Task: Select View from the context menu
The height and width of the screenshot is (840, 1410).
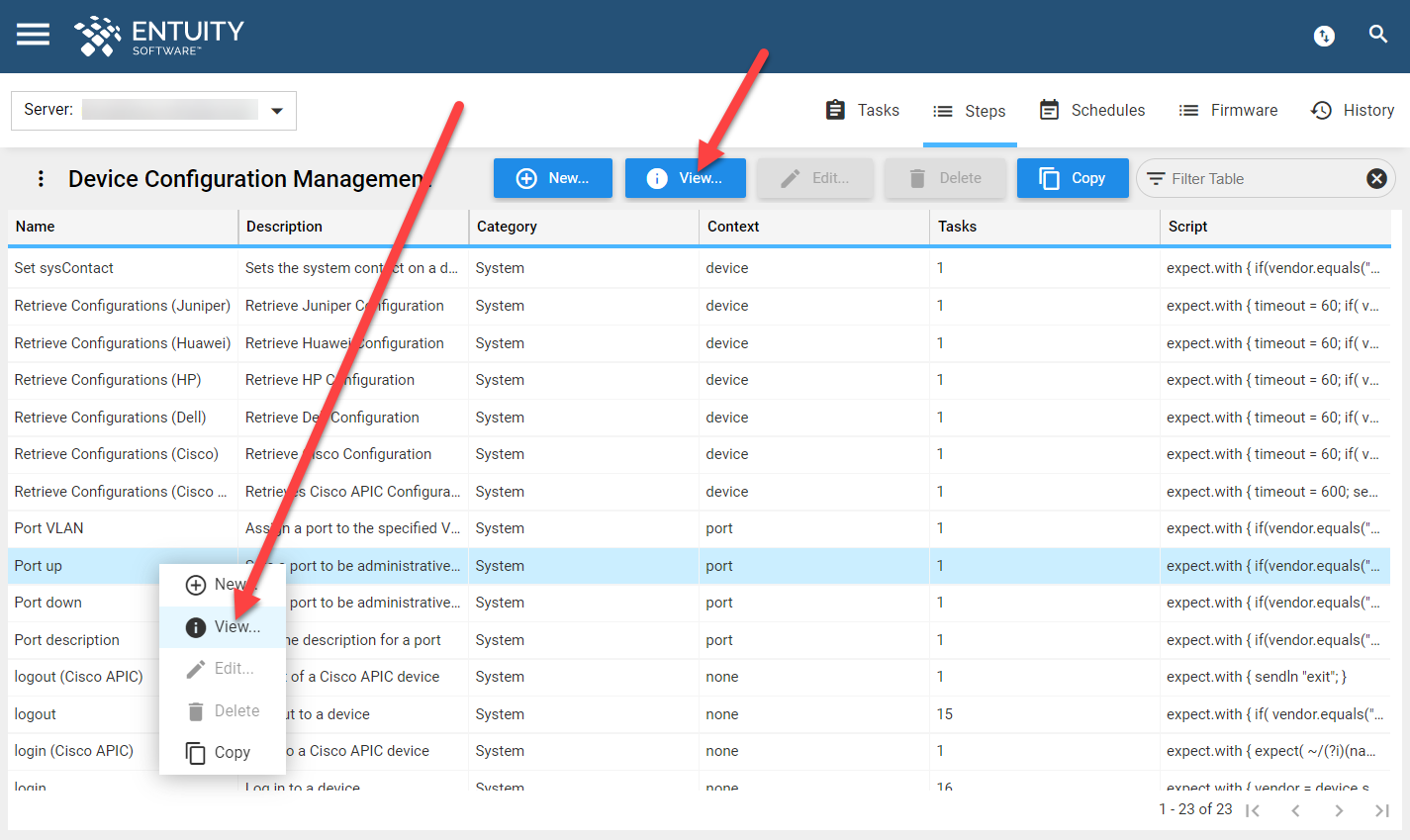Action: [x=222, y=626]
